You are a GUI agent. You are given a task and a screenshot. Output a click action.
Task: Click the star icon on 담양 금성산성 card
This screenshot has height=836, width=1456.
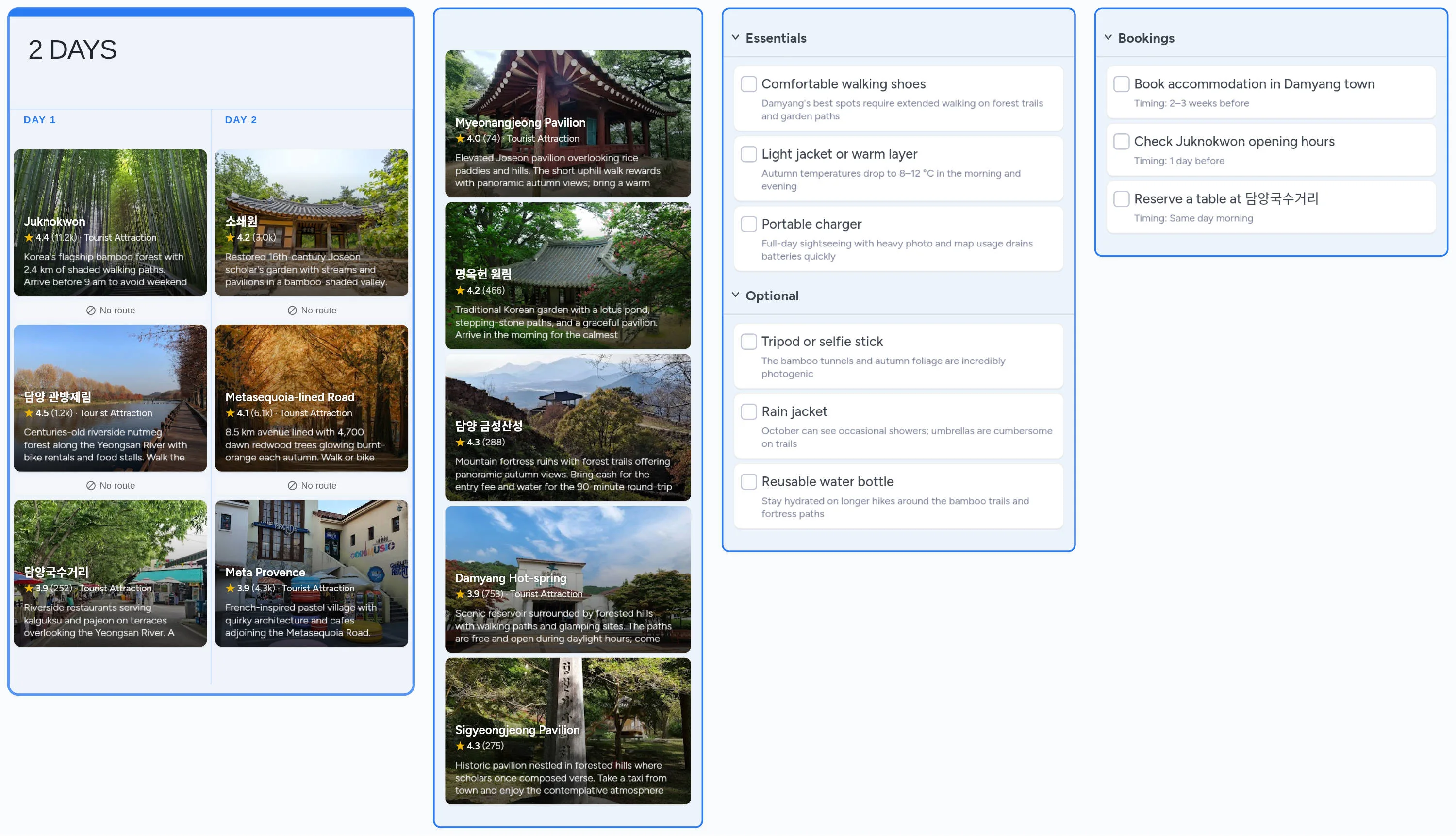tap(460, 442)
